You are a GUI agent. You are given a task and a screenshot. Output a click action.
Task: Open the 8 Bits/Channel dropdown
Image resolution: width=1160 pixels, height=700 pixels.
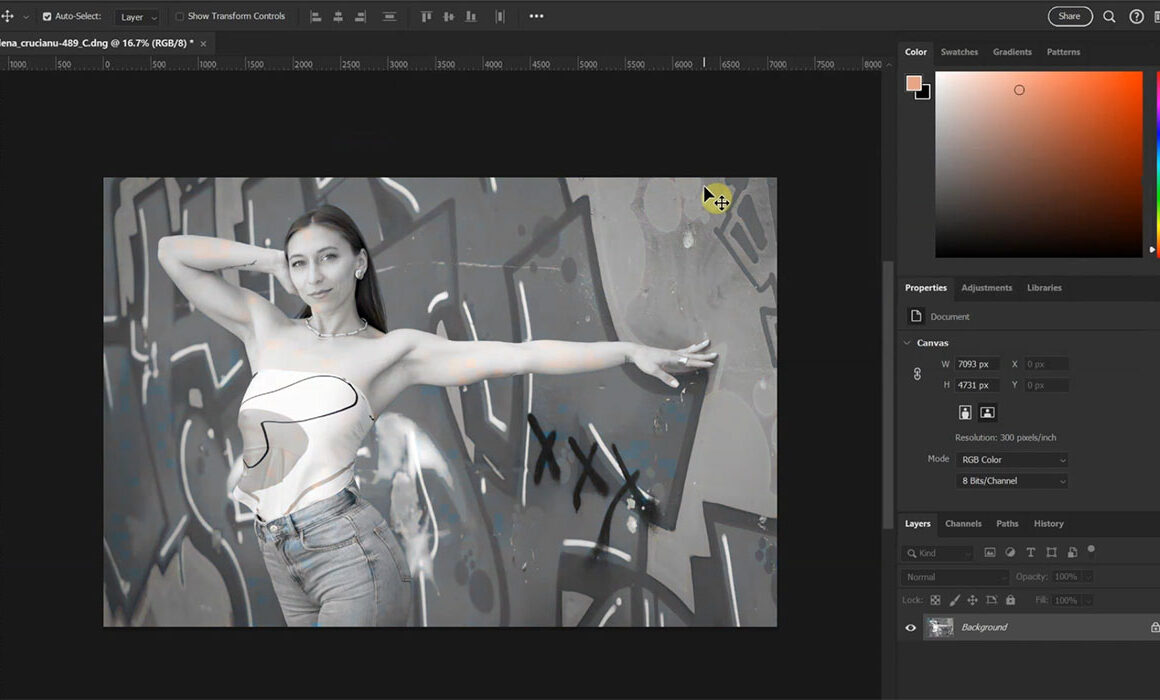click(x=1011, y=481)
